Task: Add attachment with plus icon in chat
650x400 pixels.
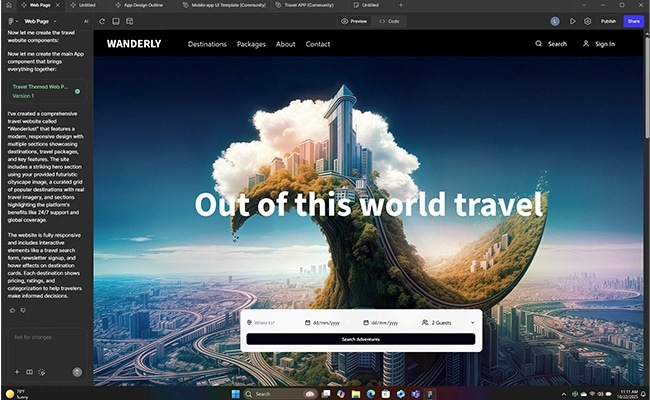Action: point(17,372)
